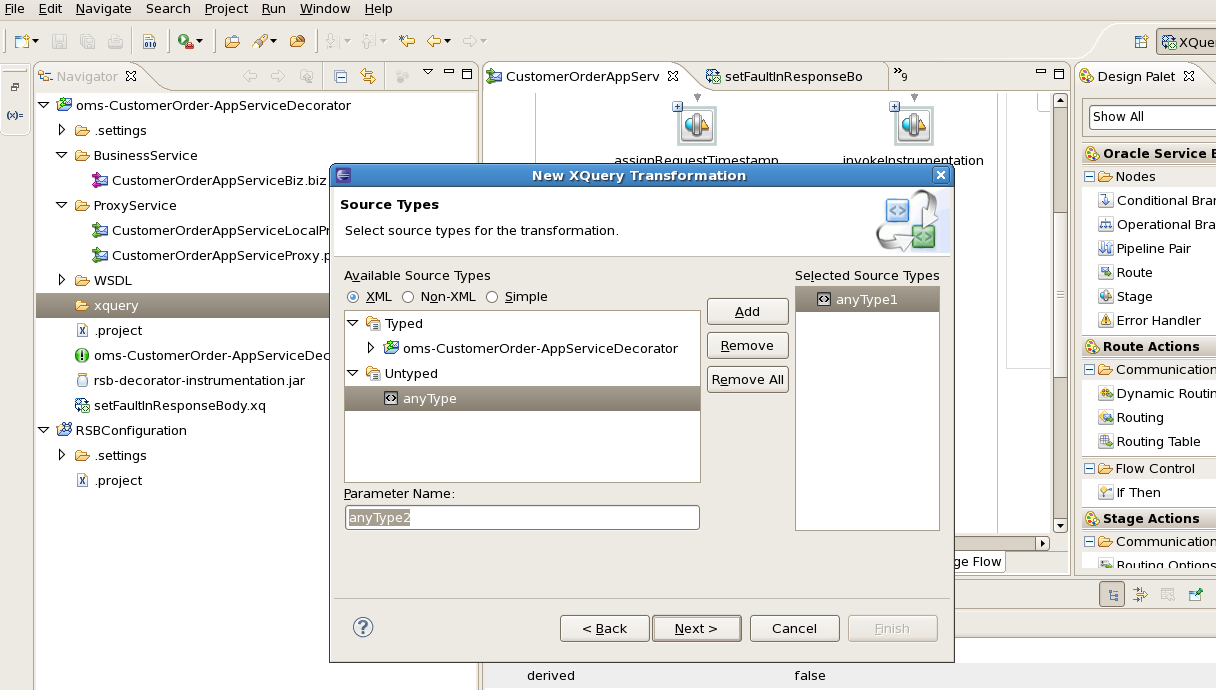Select anyType1 in Selected Source Types
Viewport: 1216px width, 690px height.
click(x=867, y=299)
